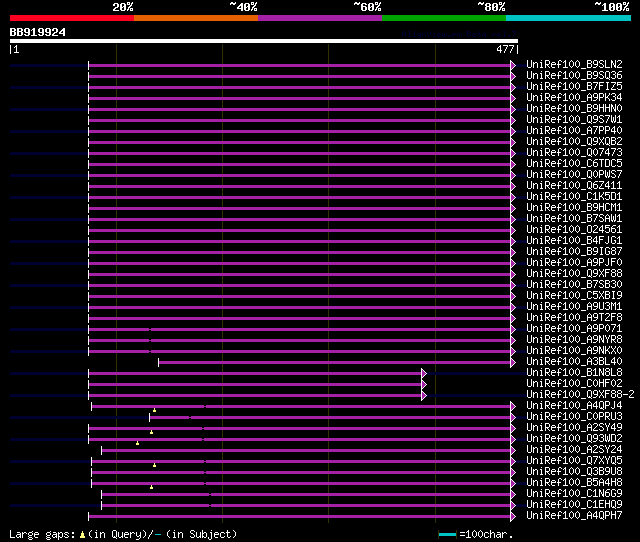Screen dimensions: 640x542
Task: Click the 477 query end position label
Action: (505, 49)
